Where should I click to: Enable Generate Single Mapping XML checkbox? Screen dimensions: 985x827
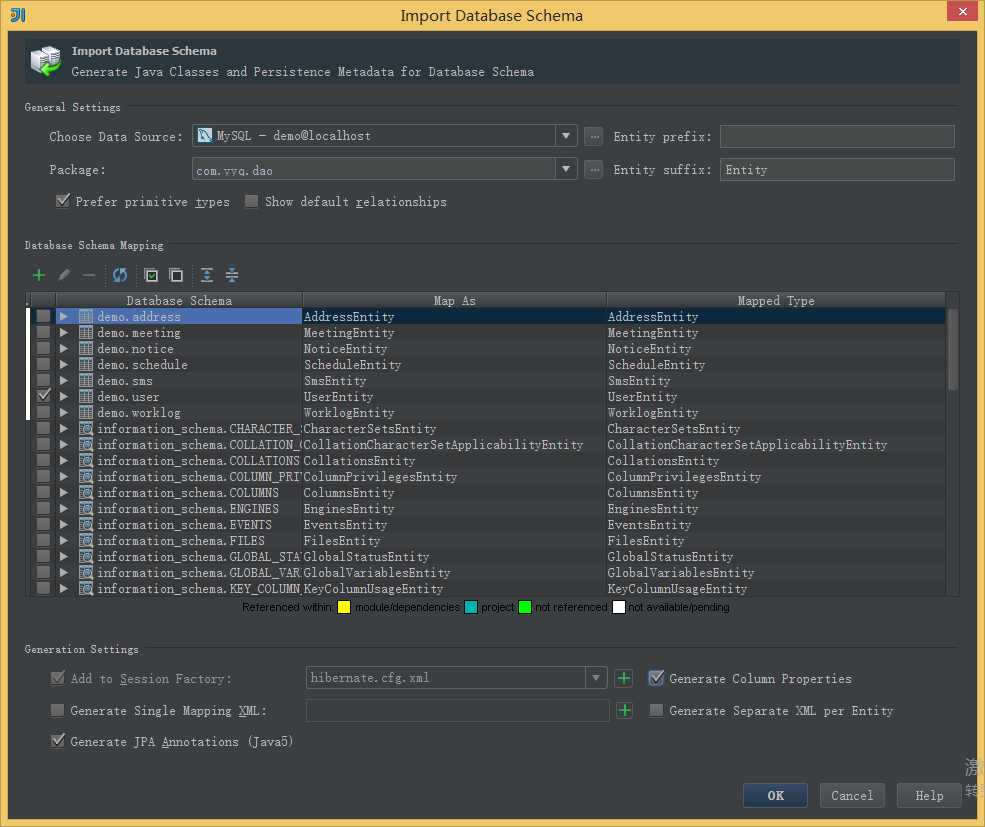click(57, 710)
